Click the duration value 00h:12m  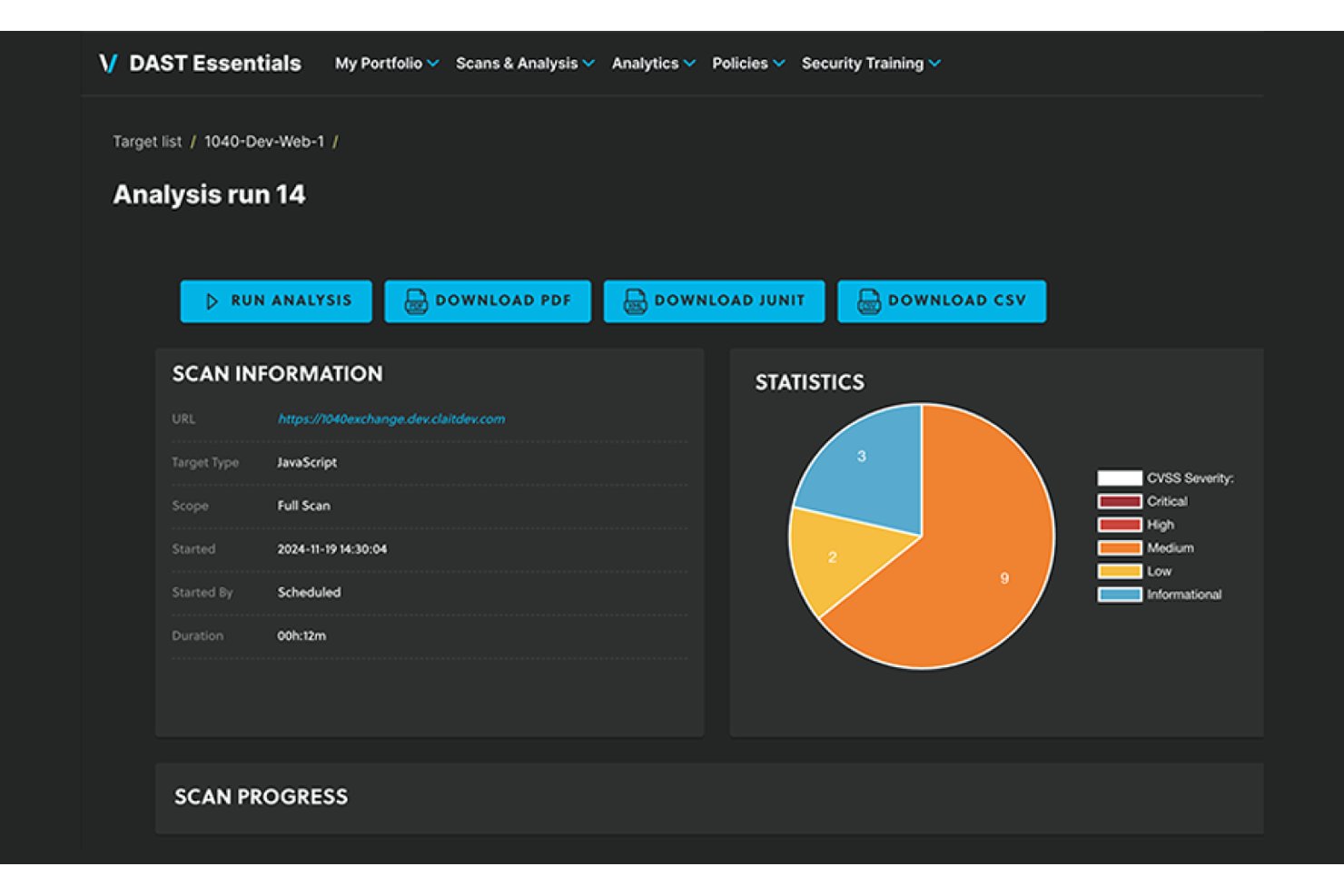[x=301, y=636]
